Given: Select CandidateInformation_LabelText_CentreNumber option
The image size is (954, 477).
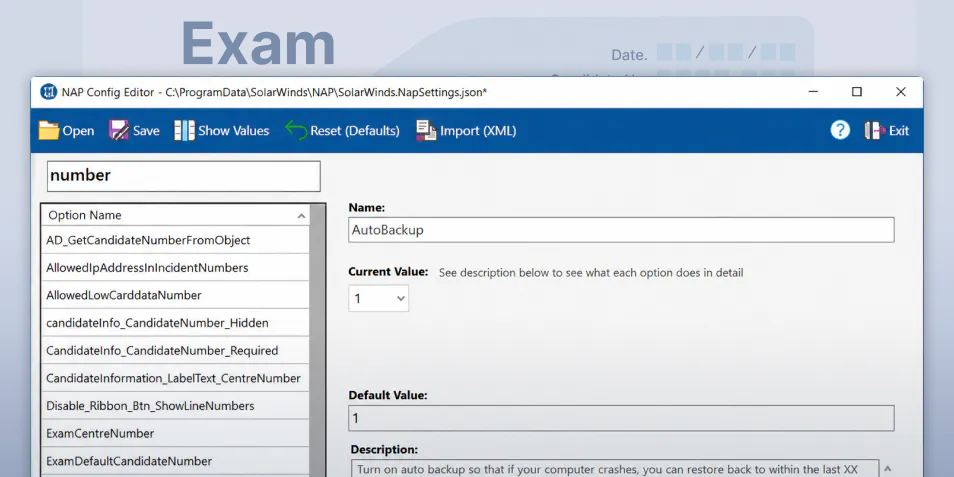Looking at the screenshot, I should [x=175, y=378].
